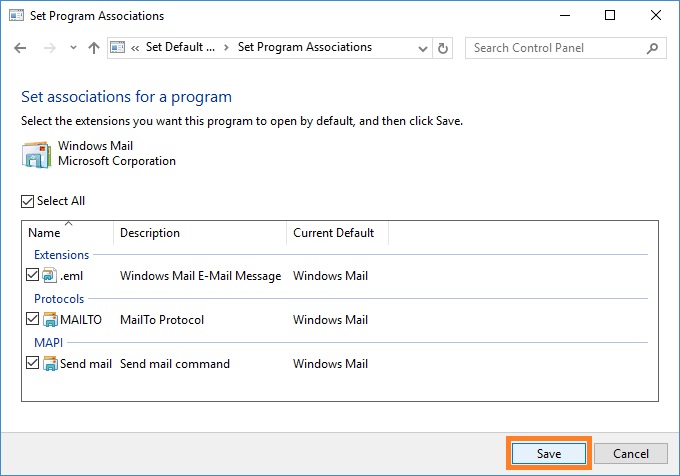Sort by the Description column header
The image size is (680, 476).
click(x=200, y=233)
